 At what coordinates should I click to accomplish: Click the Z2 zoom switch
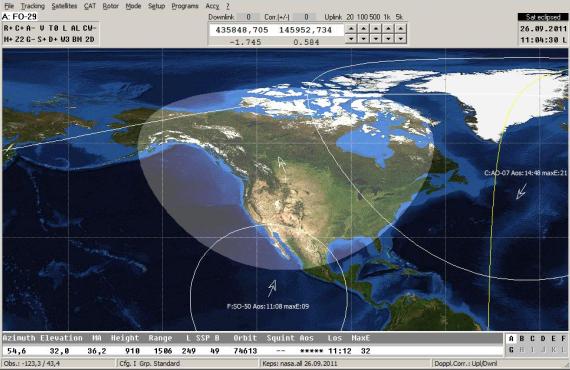(19, 39)
